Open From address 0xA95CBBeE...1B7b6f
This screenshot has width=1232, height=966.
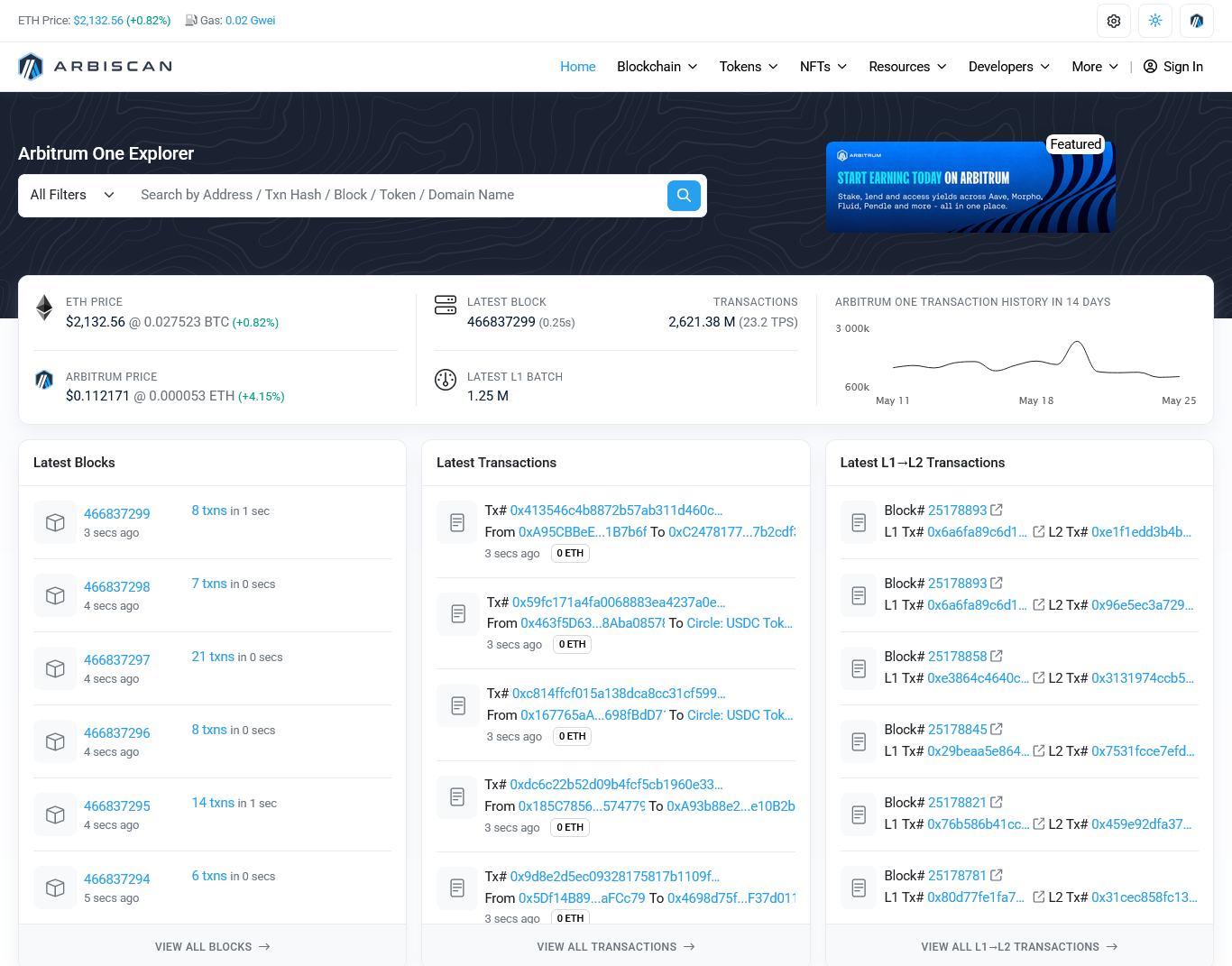(583, 532)
